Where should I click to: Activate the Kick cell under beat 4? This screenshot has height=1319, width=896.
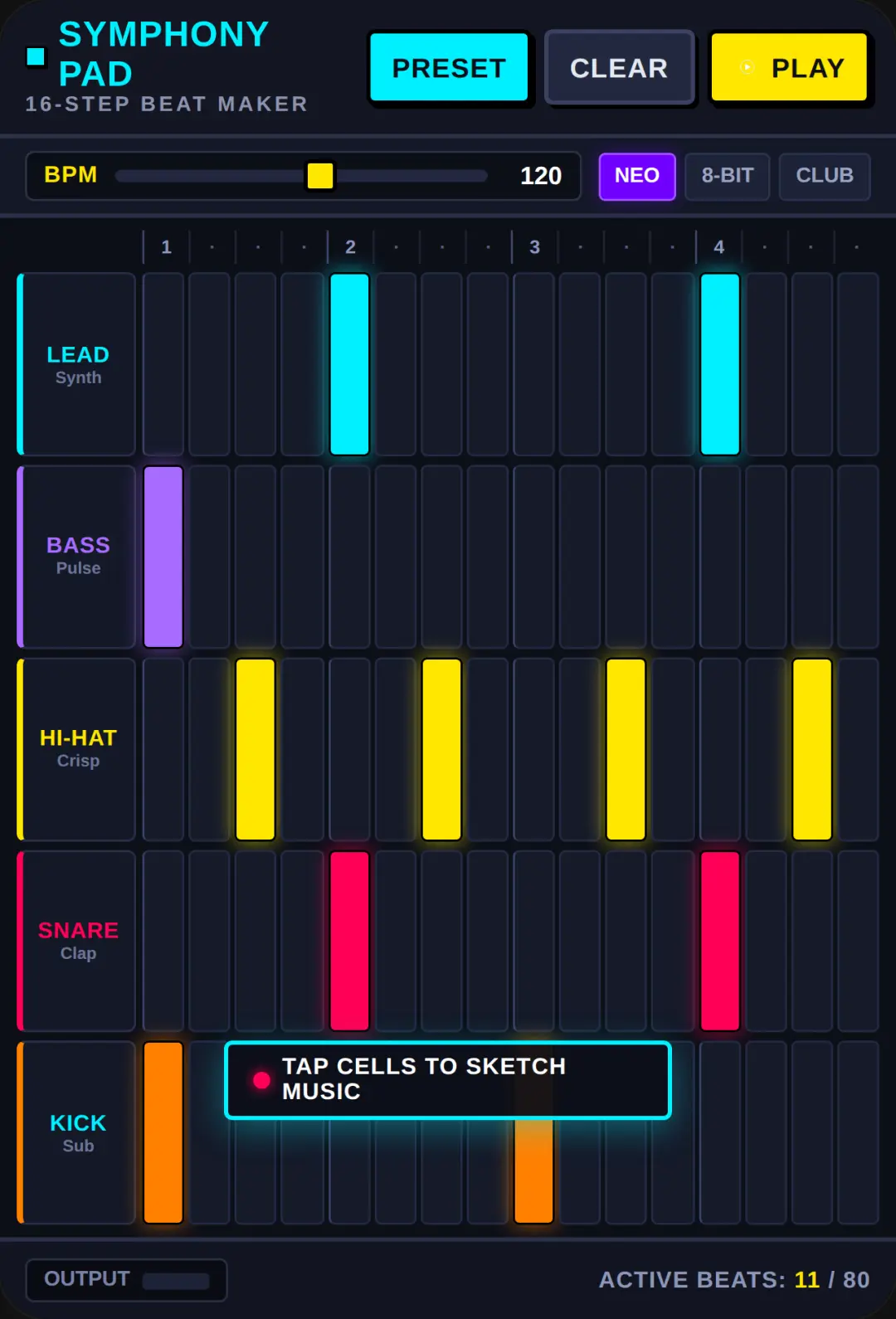720,1132
